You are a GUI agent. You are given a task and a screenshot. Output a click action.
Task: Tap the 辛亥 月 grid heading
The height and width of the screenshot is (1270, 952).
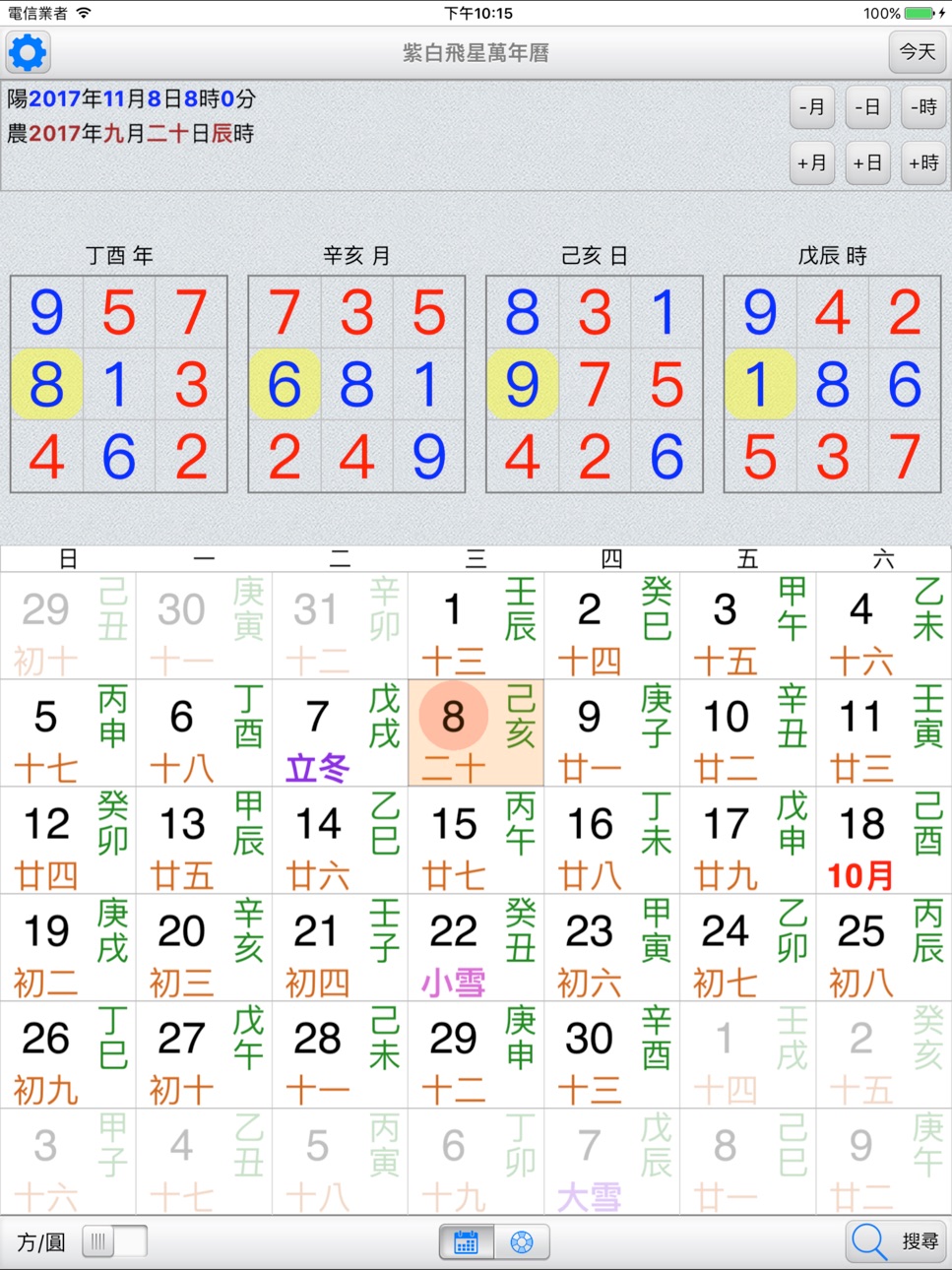356,256
